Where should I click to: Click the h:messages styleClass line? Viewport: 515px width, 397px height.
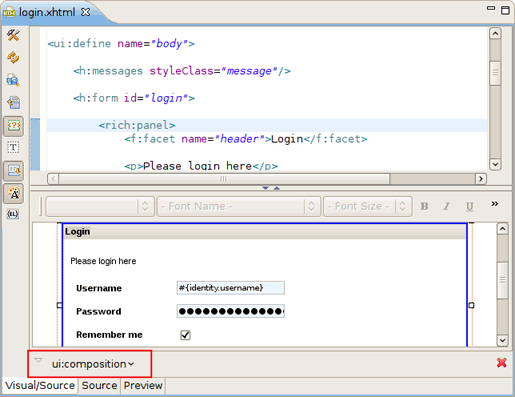(x=182, y=71)
